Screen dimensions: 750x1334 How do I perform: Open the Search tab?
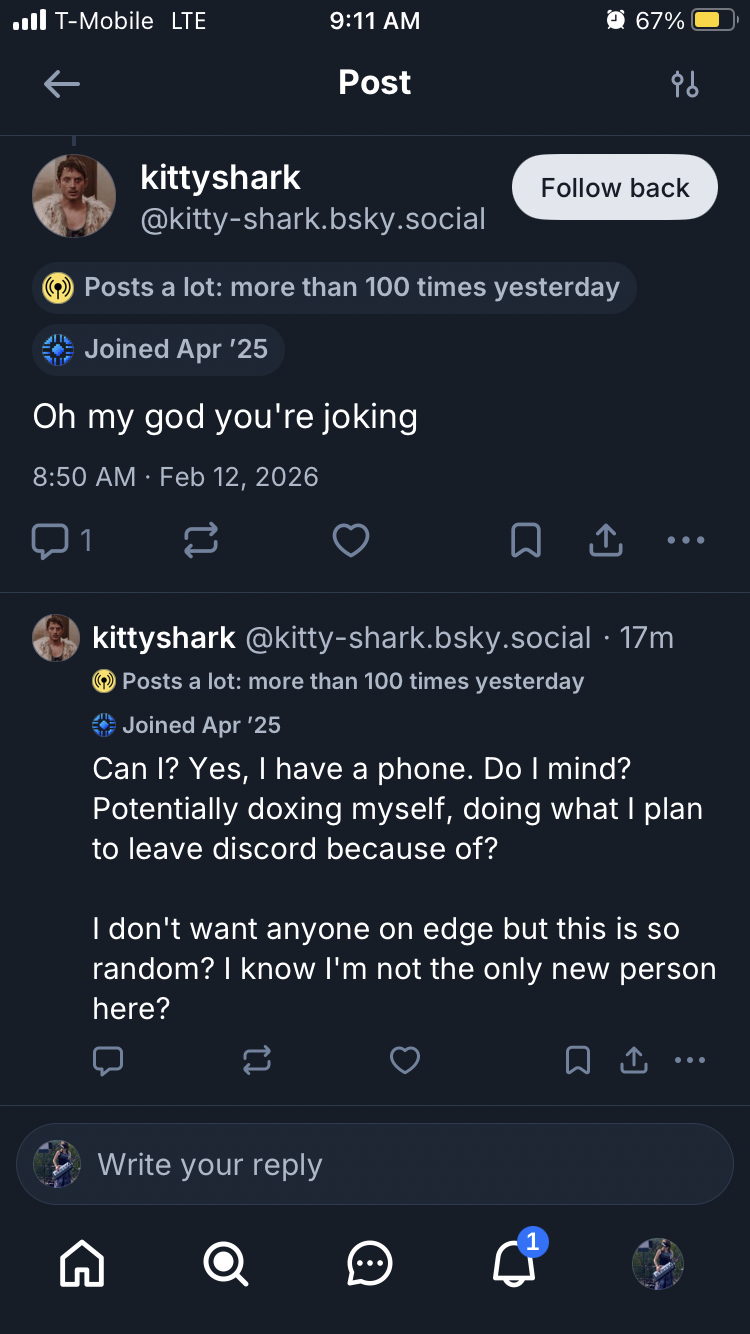(226, 1264)
